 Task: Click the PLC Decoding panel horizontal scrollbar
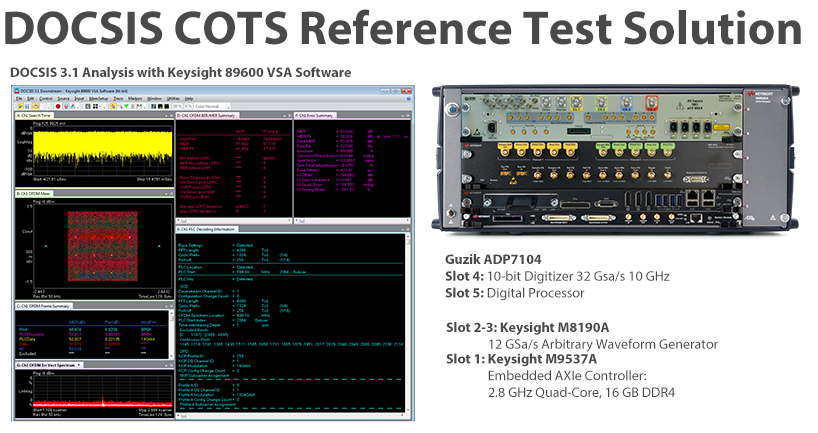[x=290, y=416]
